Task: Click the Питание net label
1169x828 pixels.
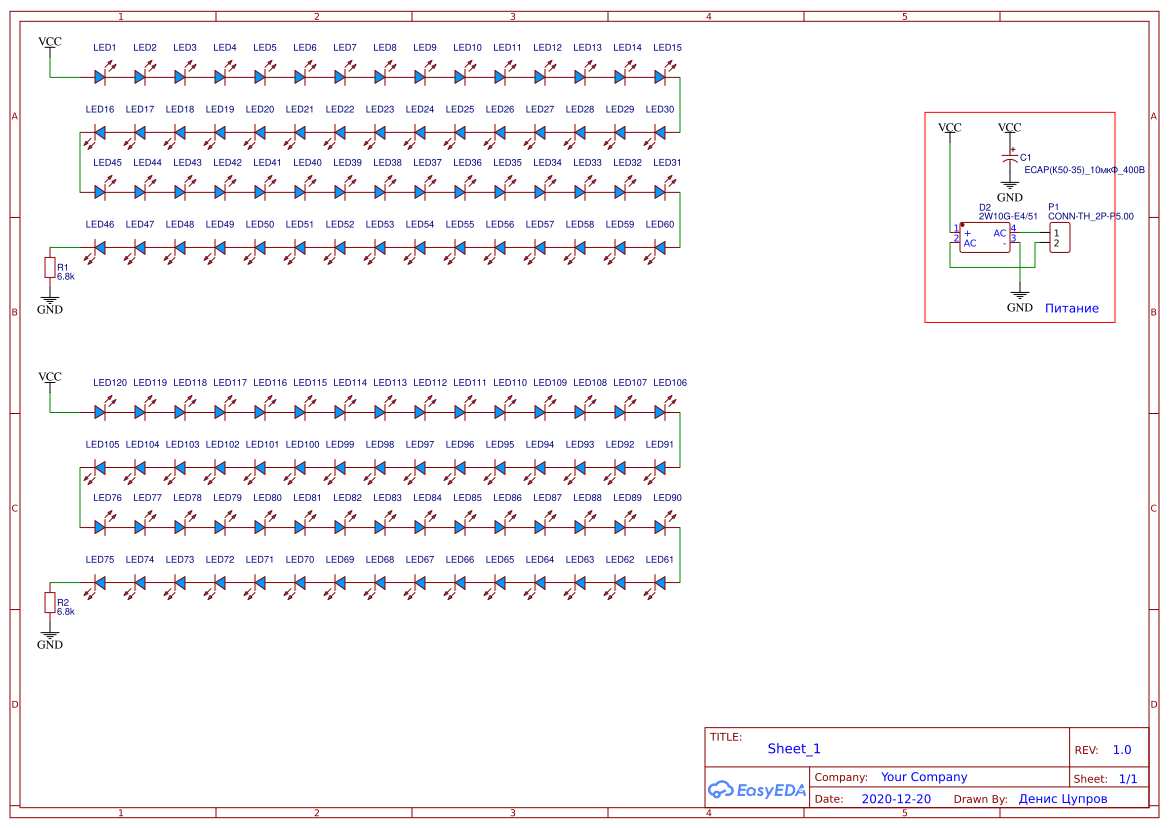Action: (1072, 308)
